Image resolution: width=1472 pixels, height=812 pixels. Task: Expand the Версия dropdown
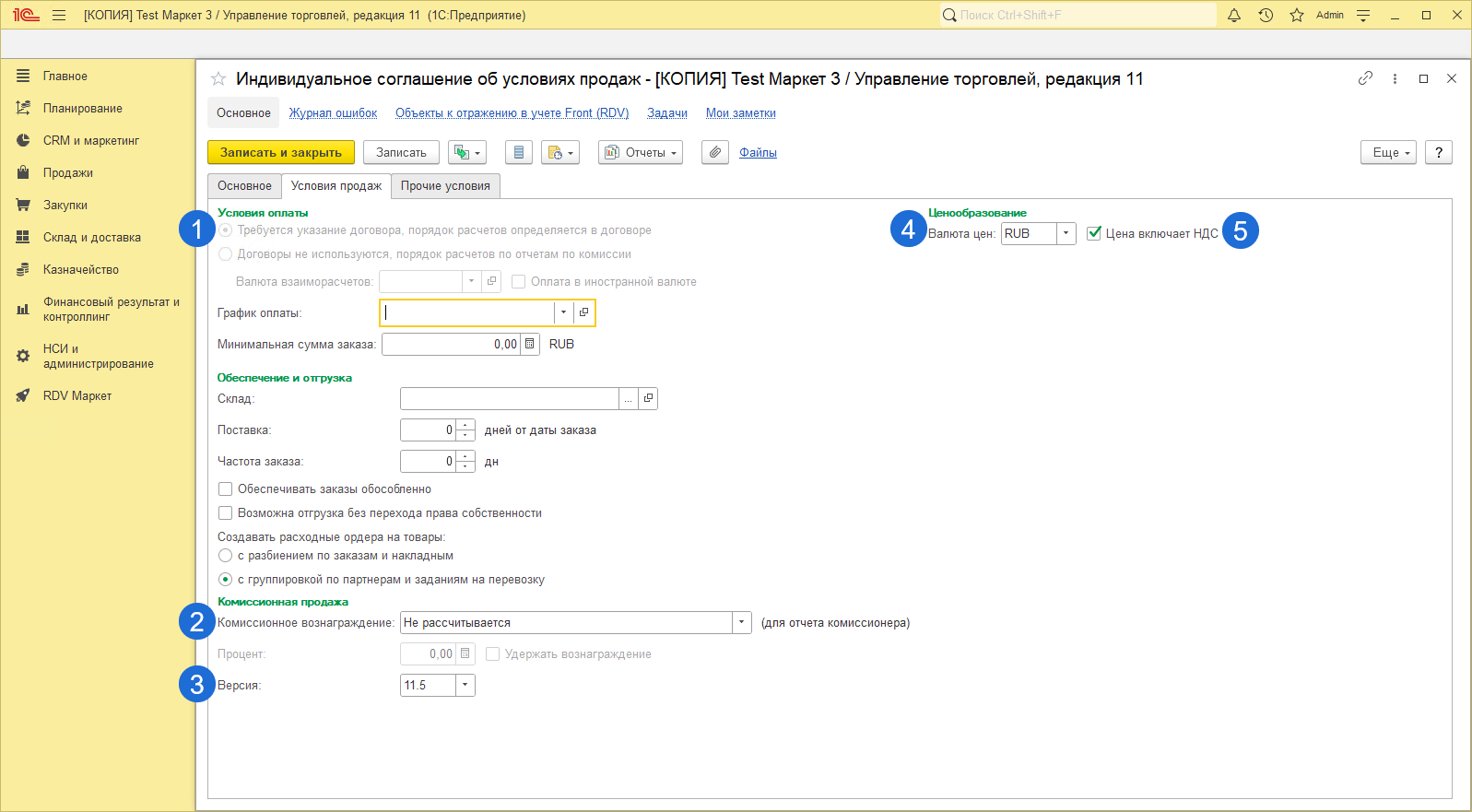(x=465, y=685)
